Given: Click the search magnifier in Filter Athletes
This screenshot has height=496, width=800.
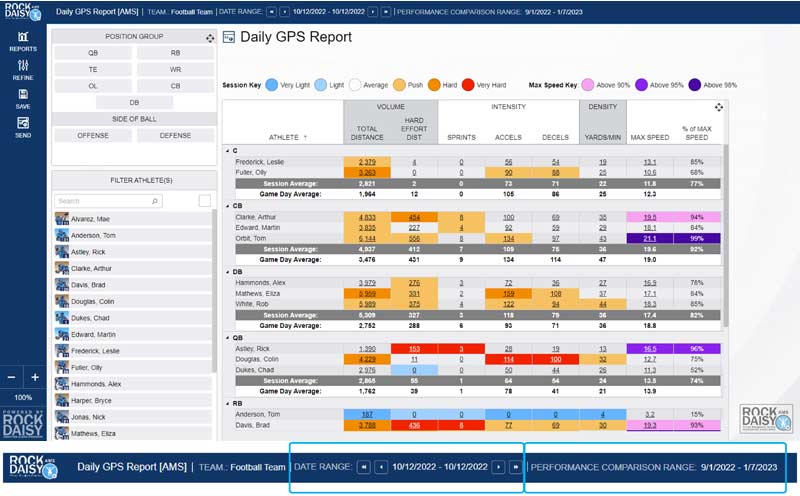Looking at the screenshot, I should tap(155, 201).
